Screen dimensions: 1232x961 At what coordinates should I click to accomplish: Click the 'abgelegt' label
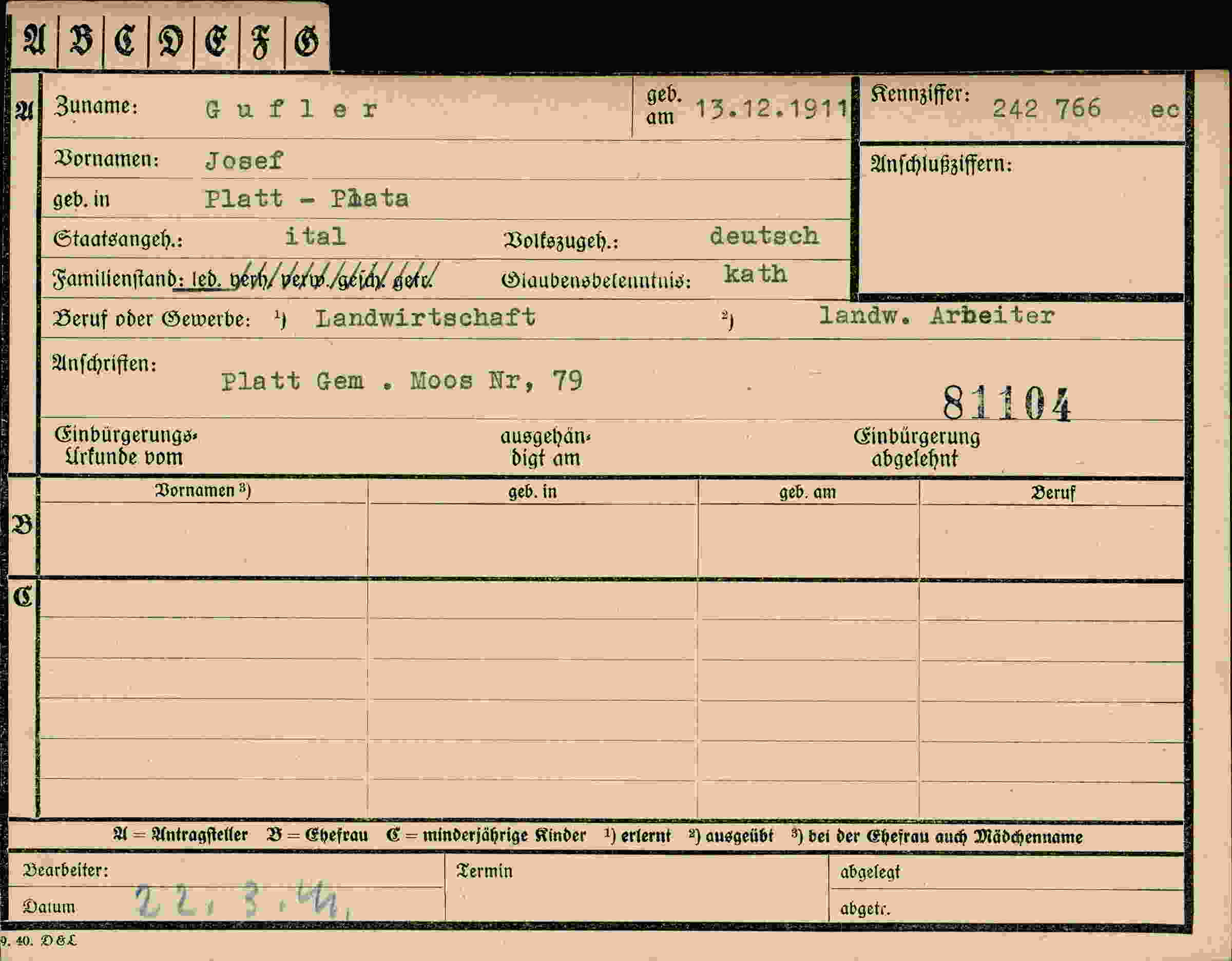(x=871, y=873)
